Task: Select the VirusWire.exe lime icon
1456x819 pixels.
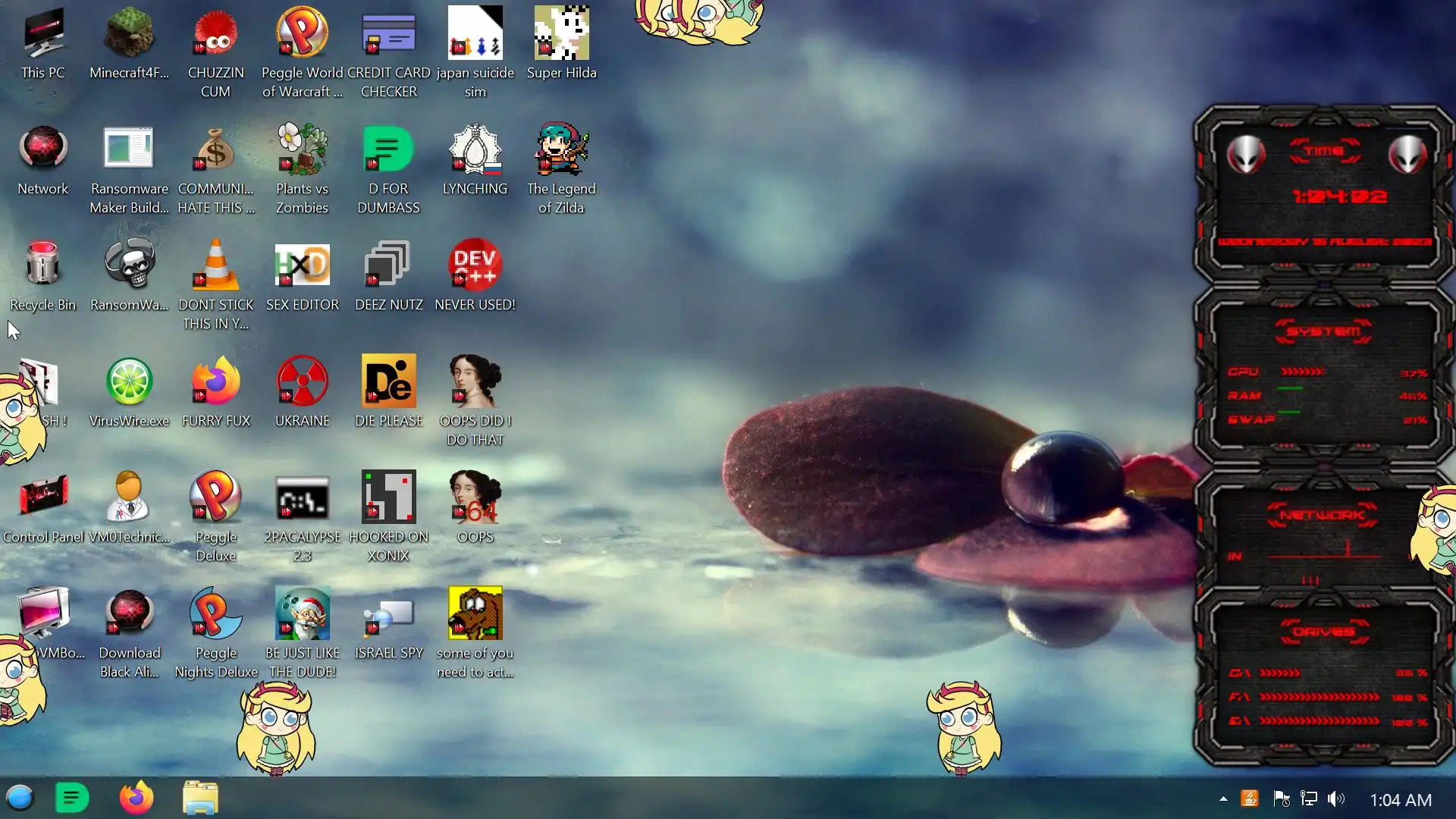Action: click(129, 382)
